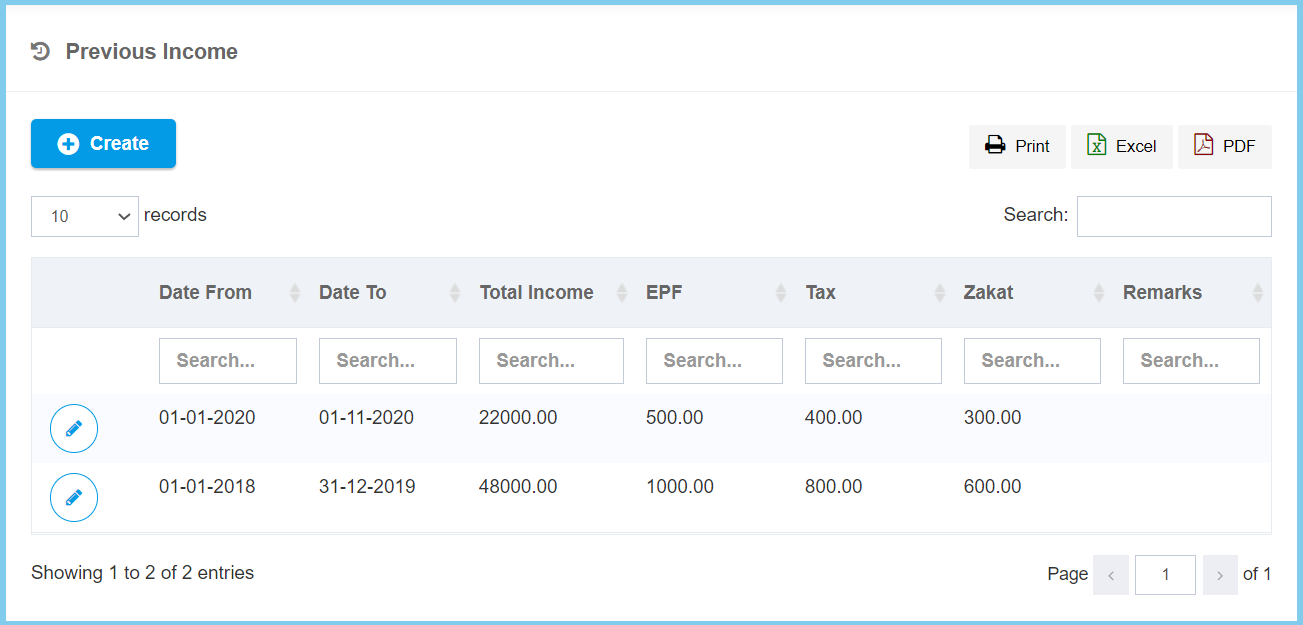Sort by Zakat column arrows

(1099, 293)
